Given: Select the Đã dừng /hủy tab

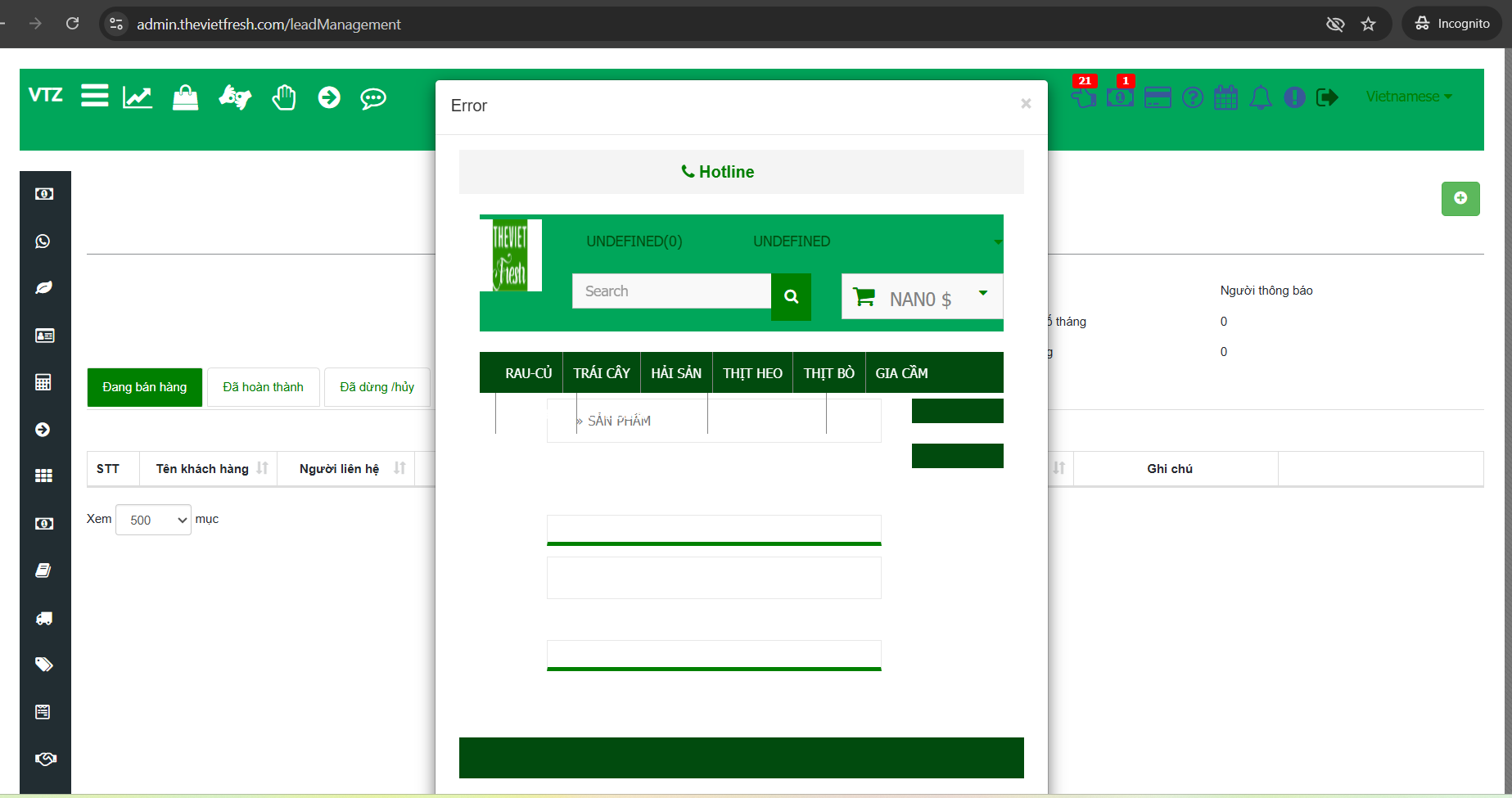Looking at the screenshot, I should pos(377,387).
